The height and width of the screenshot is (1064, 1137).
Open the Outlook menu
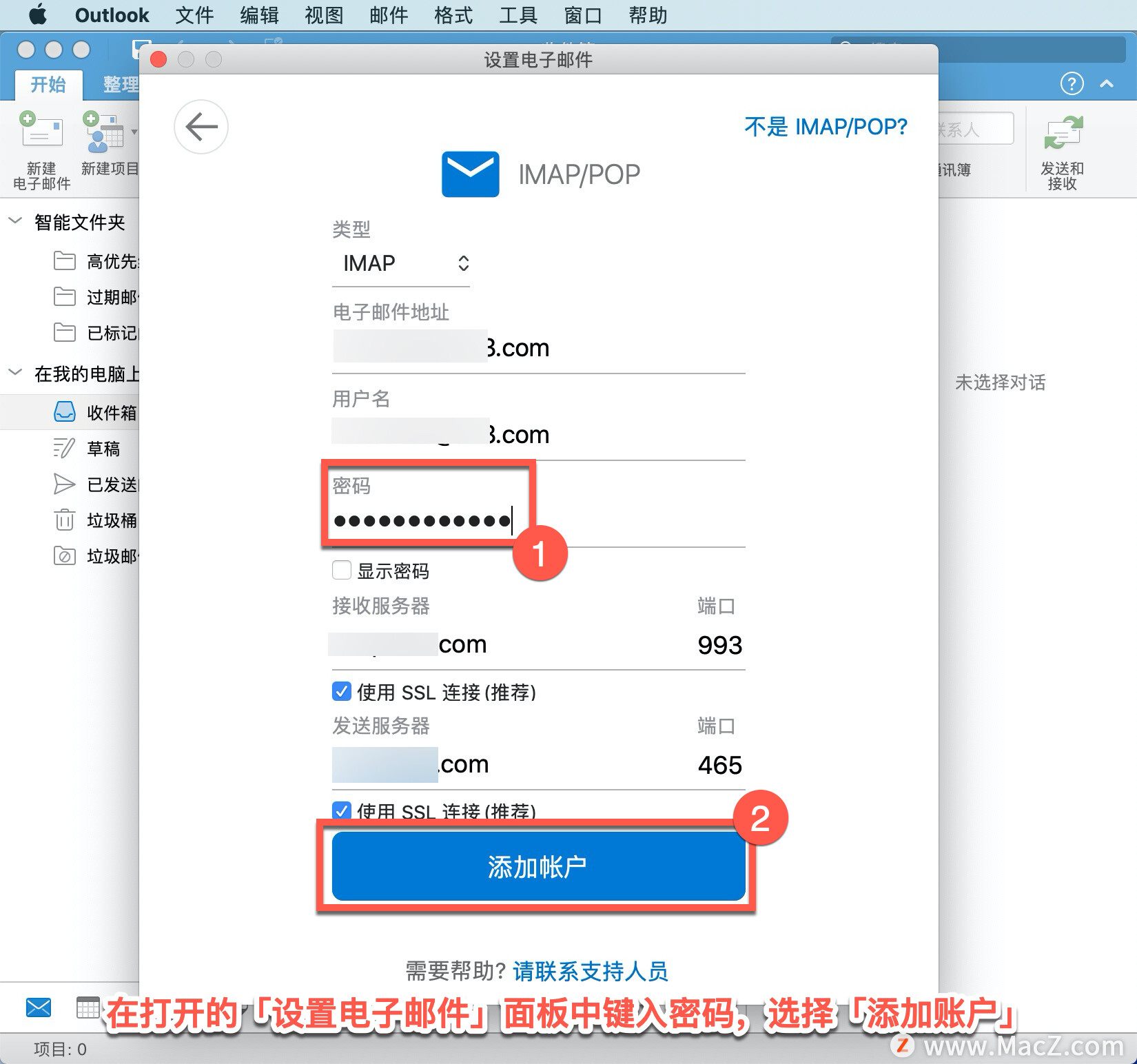point(112,14)
